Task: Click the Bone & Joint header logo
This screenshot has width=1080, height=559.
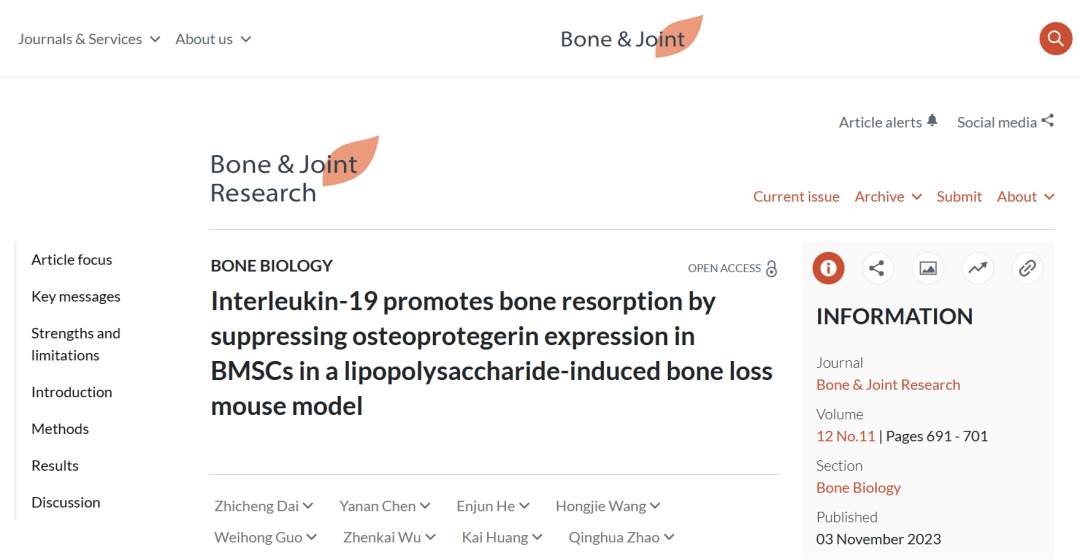Action: [x=631, y=37]
